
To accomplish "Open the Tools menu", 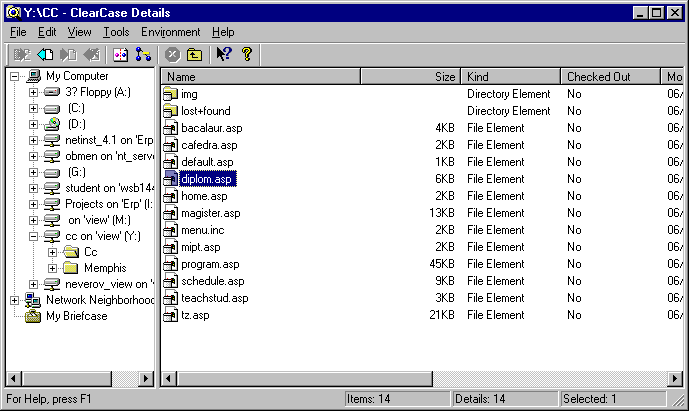I will (x=116, y=32).
